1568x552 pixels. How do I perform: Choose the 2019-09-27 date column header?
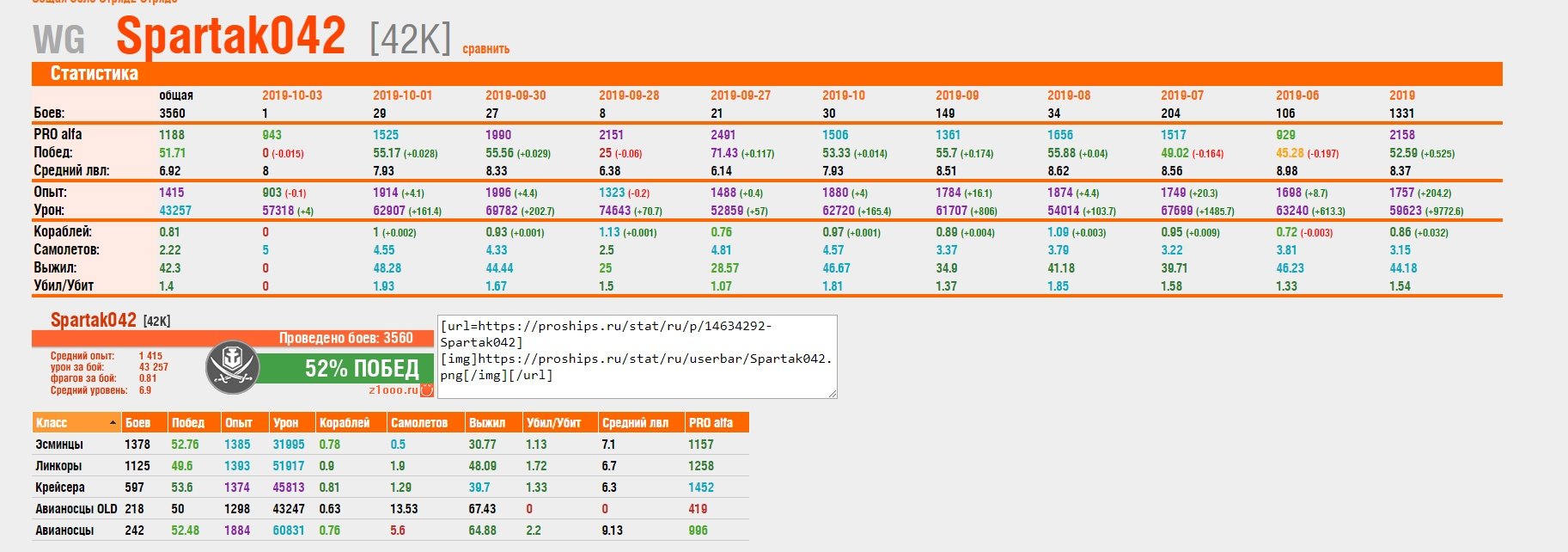tap(741, 95)
